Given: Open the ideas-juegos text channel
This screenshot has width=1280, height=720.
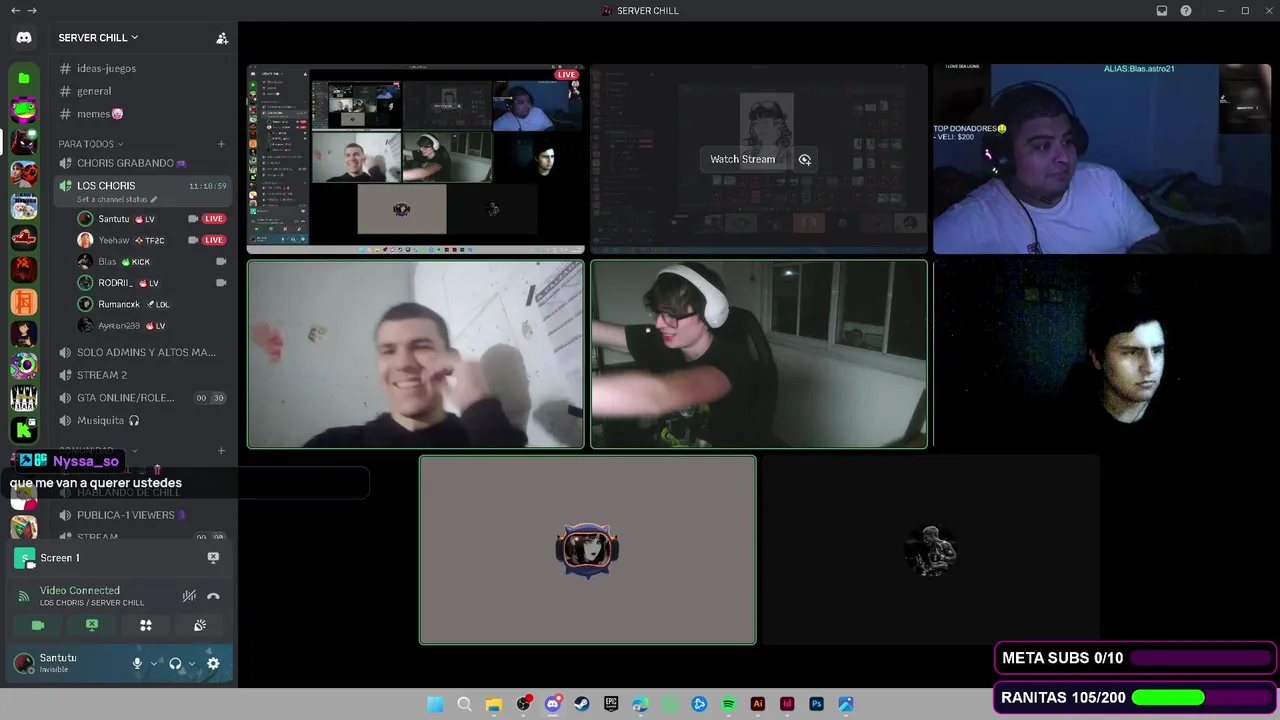Looking at the screenshot, I should [x=142, y=69].
